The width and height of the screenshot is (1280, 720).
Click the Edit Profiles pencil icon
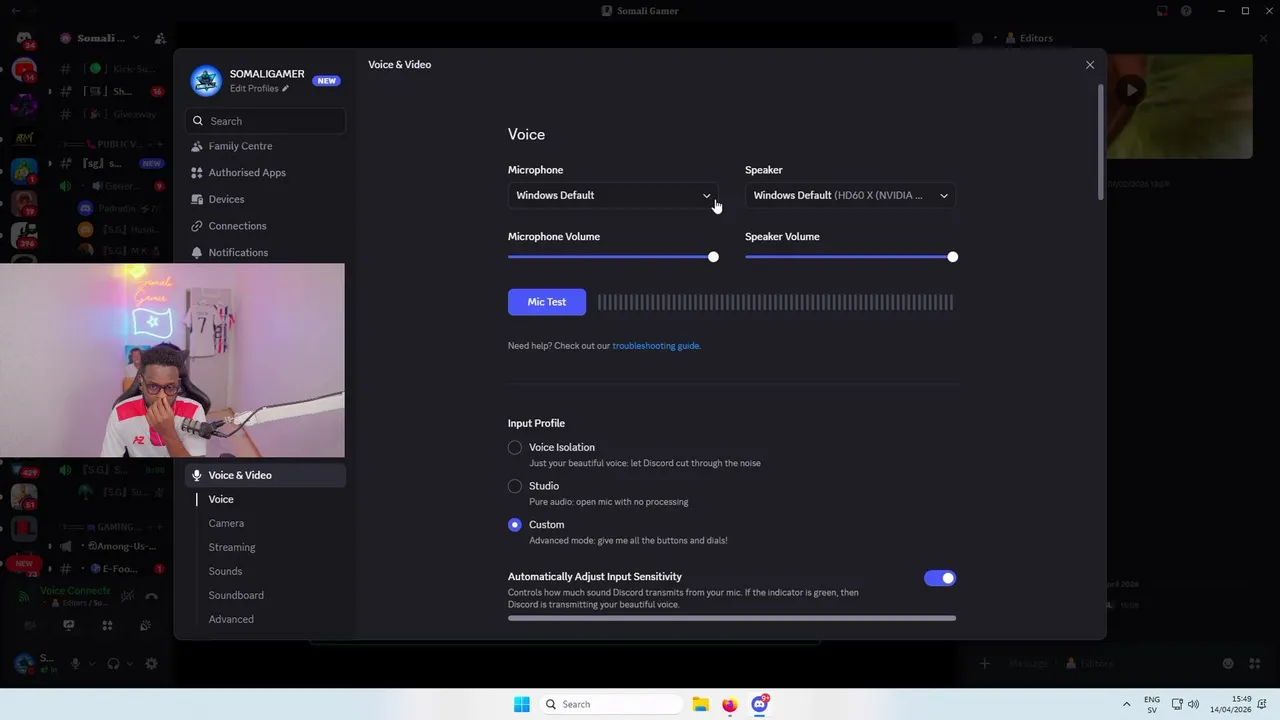pos(285,89)
